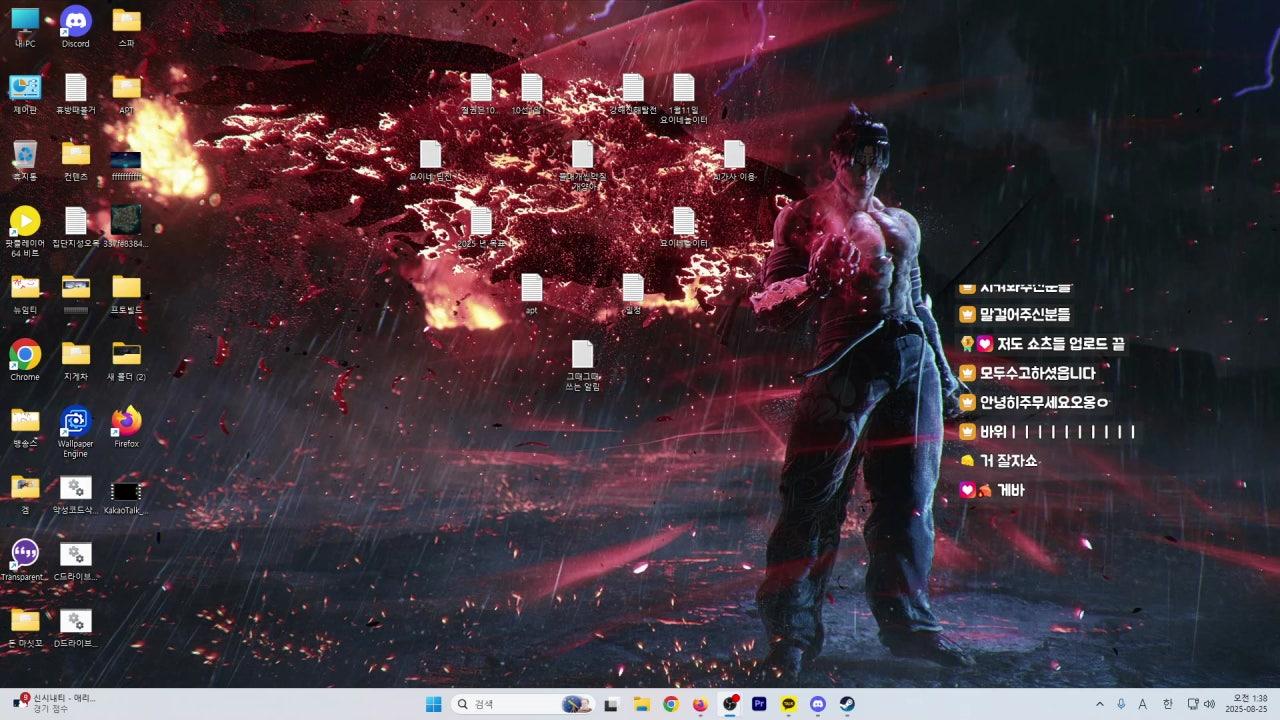Select the 1월11일 요이네놀이터 text file
This screenshot has width=1280, height=720.
coord(684,99)
